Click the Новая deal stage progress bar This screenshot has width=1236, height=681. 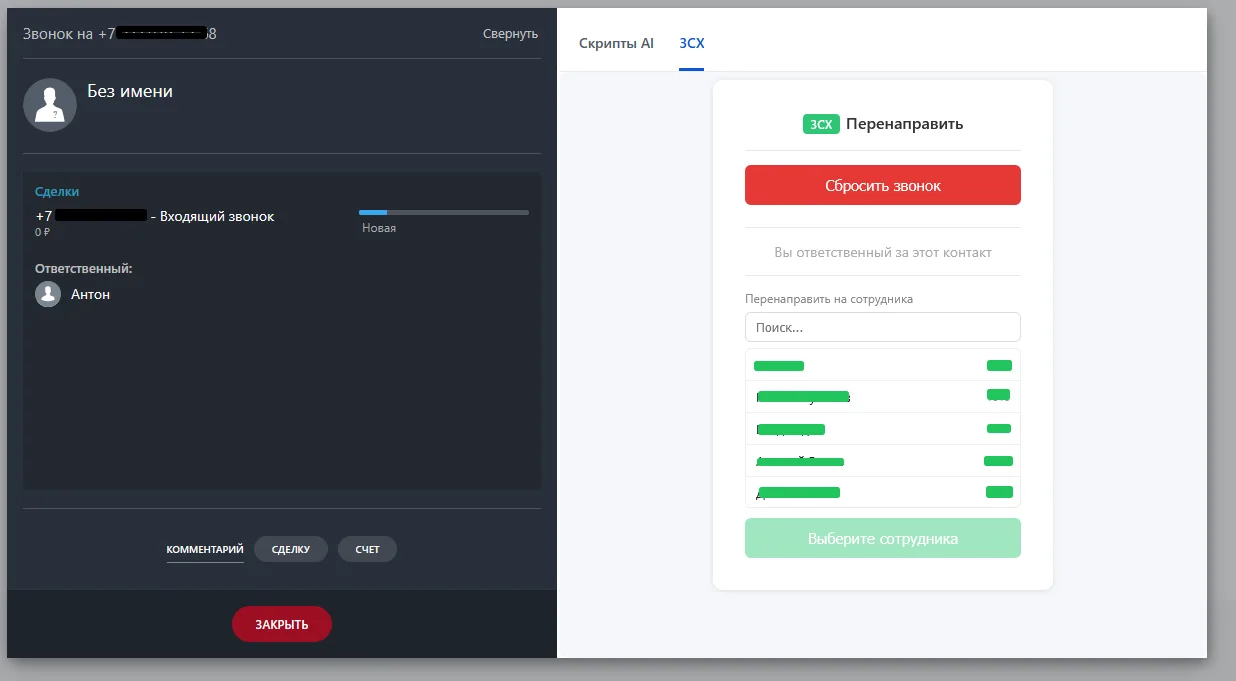pyautogui.click(x=444, y=212)
